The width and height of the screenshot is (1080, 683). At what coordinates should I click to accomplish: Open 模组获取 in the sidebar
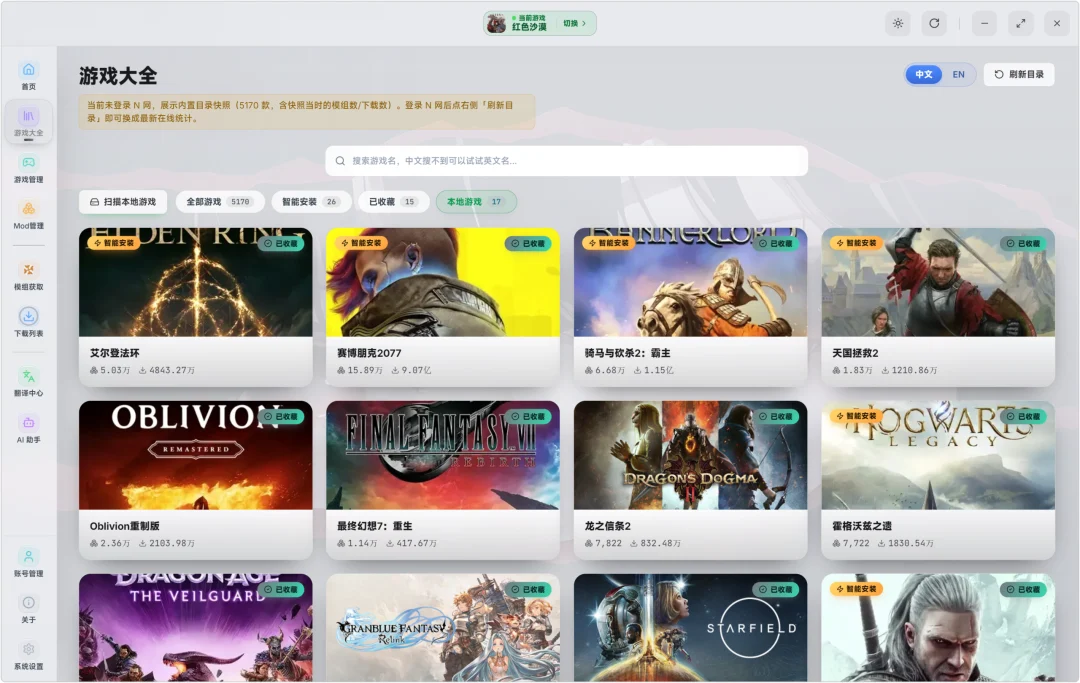pyautogui.click(x=28, y=276)
